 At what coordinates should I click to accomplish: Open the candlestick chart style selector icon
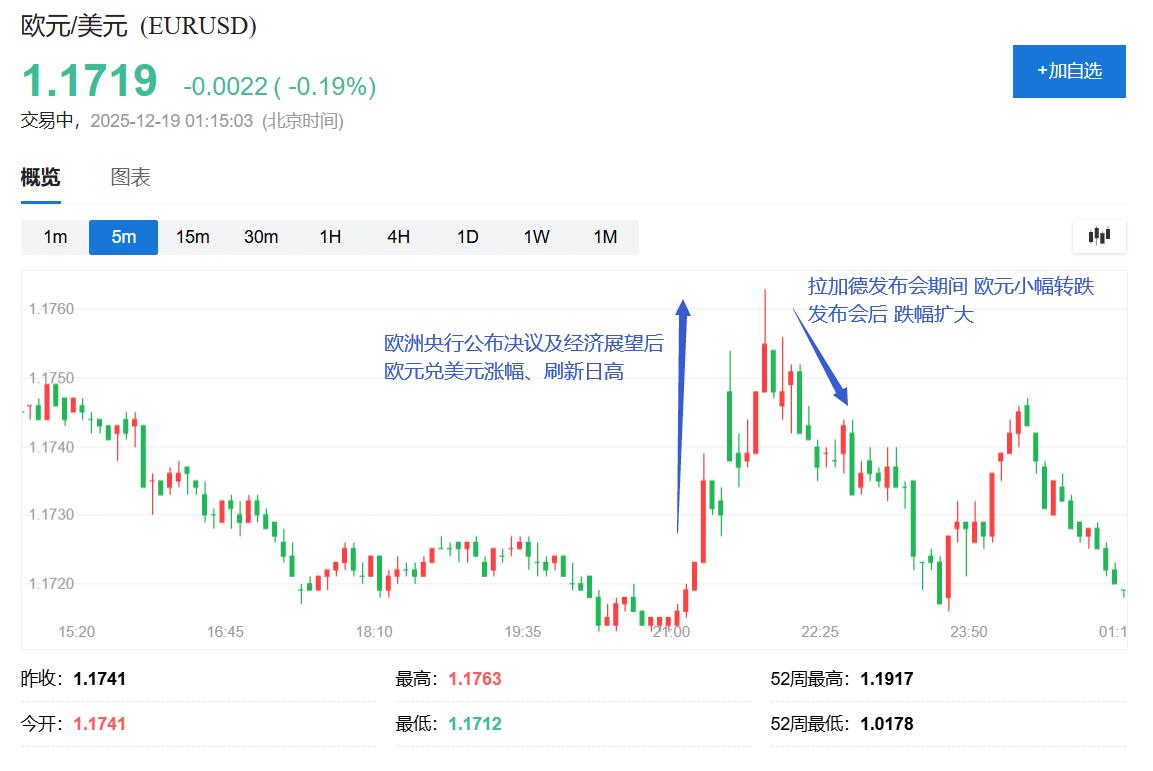point(1098,237)
